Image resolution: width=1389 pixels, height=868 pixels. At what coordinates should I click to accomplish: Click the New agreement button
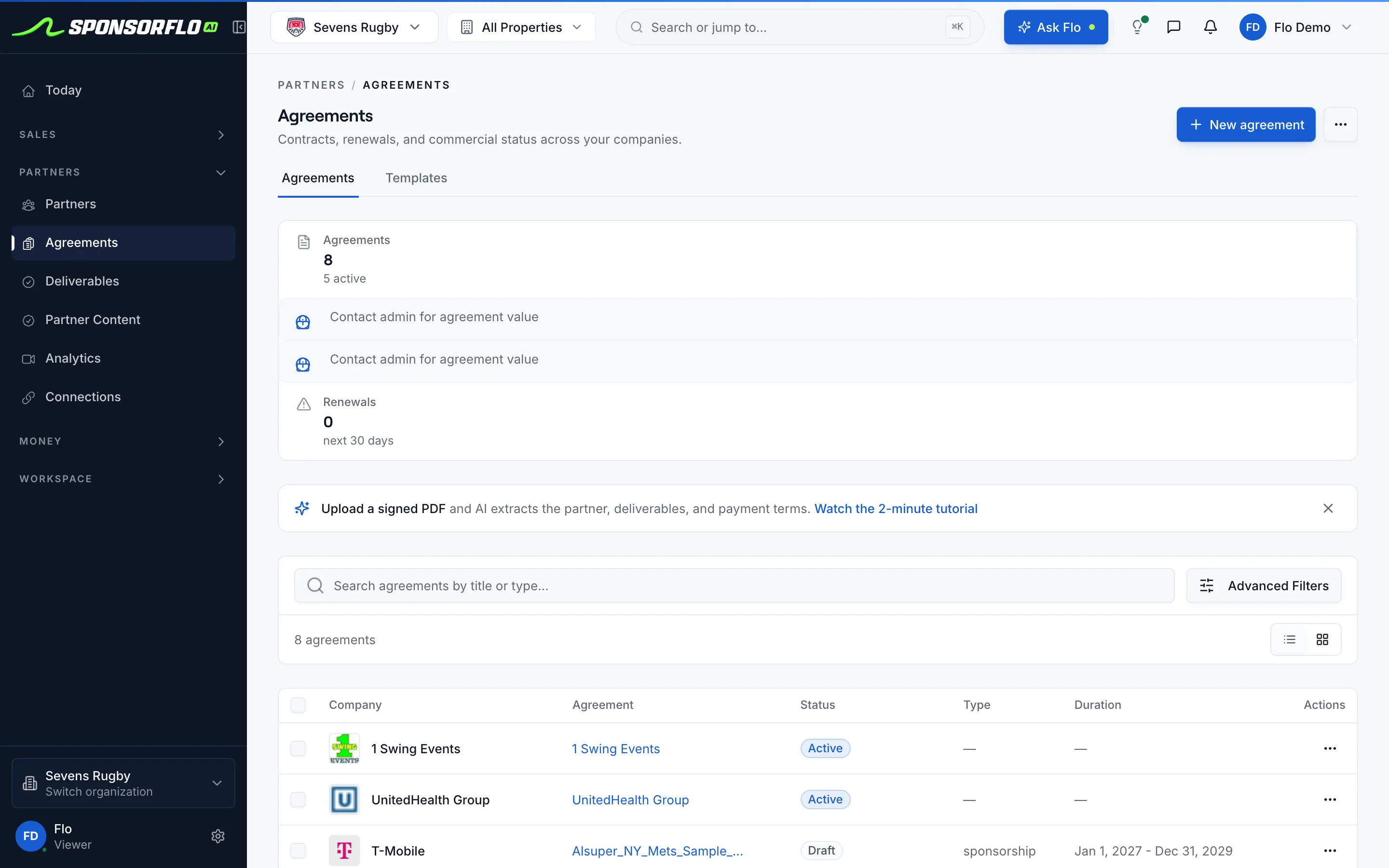point(1246,124)
